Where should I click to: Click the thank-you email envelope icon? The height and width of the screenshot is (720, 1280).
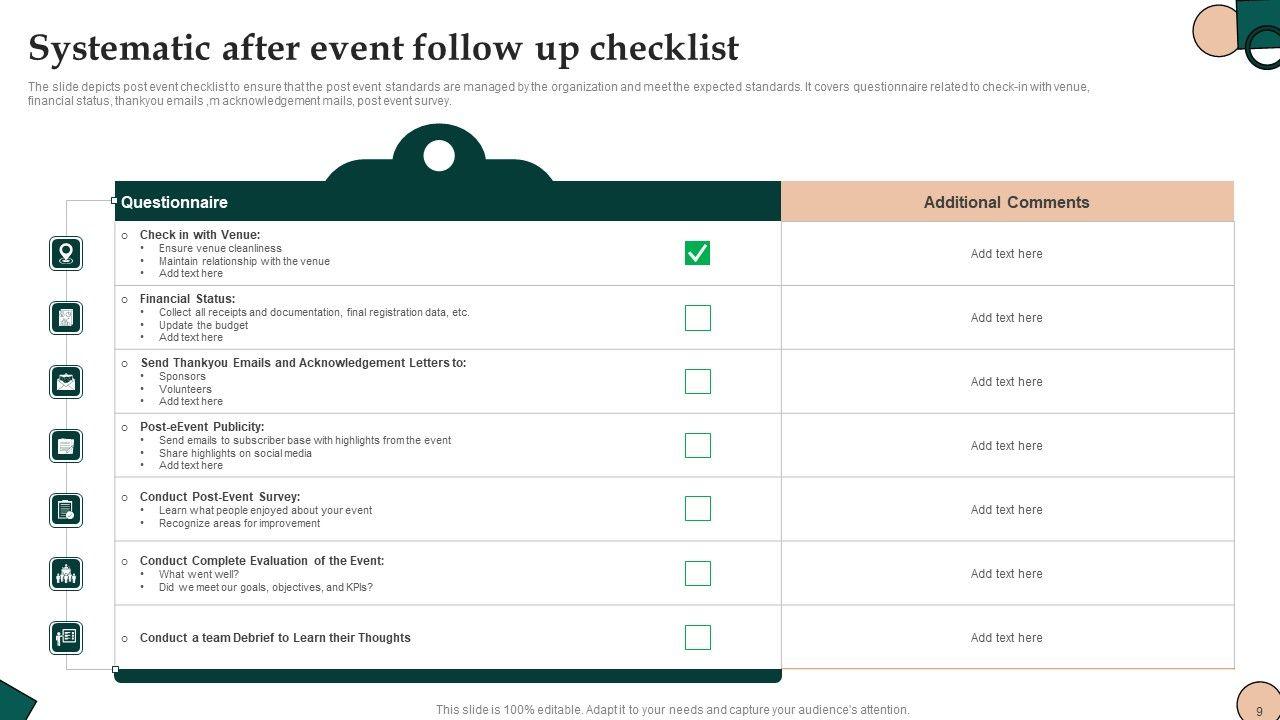66,382
